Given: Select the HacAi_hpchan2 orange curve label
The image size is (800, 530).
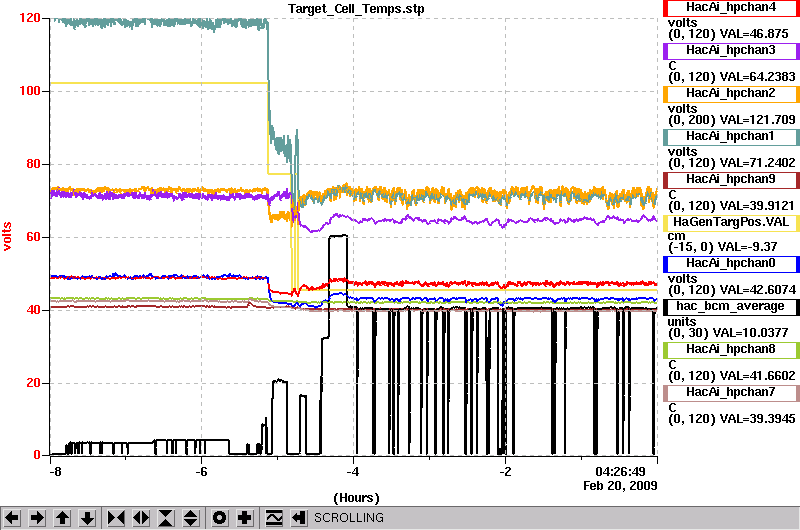Looking at the screenshot, I should click(731, 93).
